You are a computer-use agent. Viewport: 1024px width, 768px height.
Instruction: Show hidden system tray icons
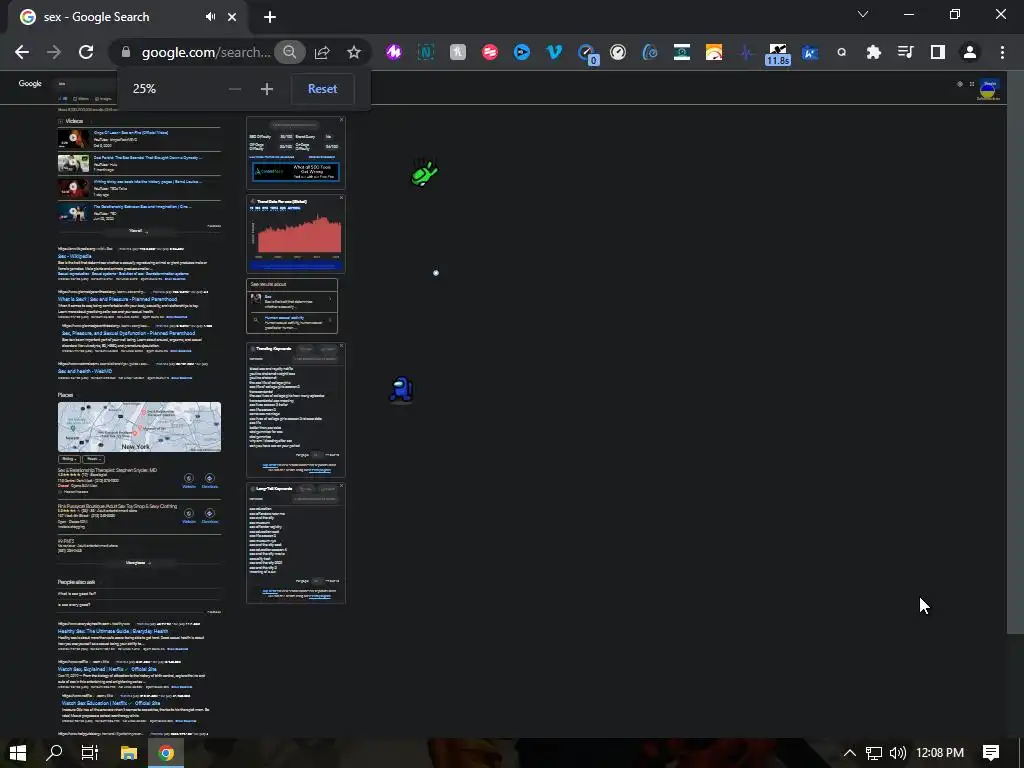pyautogui.click(x=850, y=753)
